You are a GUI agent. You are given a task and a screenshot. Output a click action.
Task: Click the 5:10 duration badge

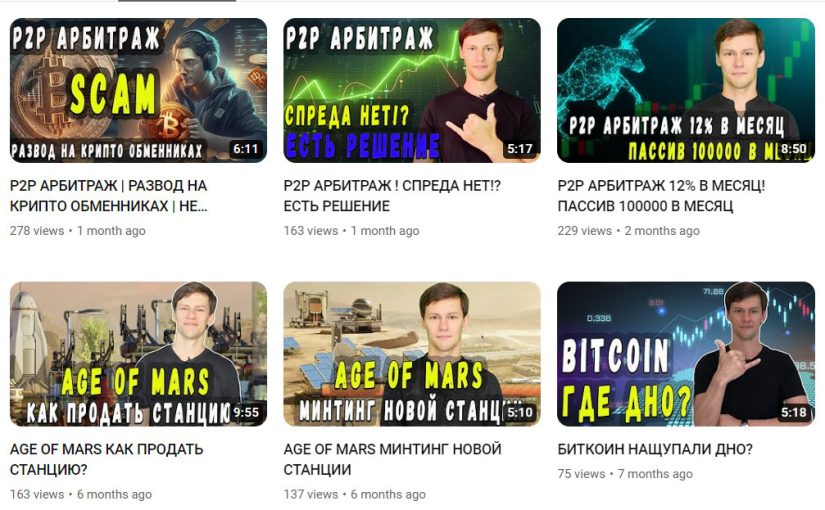click(519, 412)
